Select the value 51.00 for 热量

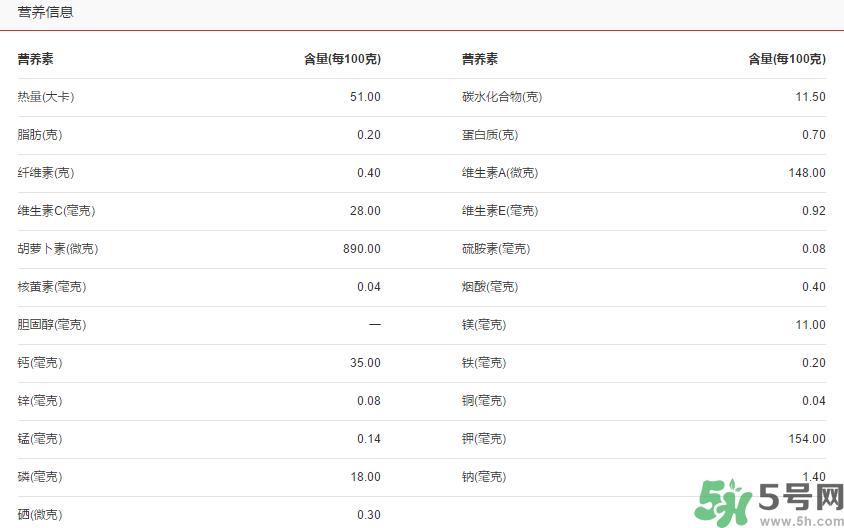point(365,97)
